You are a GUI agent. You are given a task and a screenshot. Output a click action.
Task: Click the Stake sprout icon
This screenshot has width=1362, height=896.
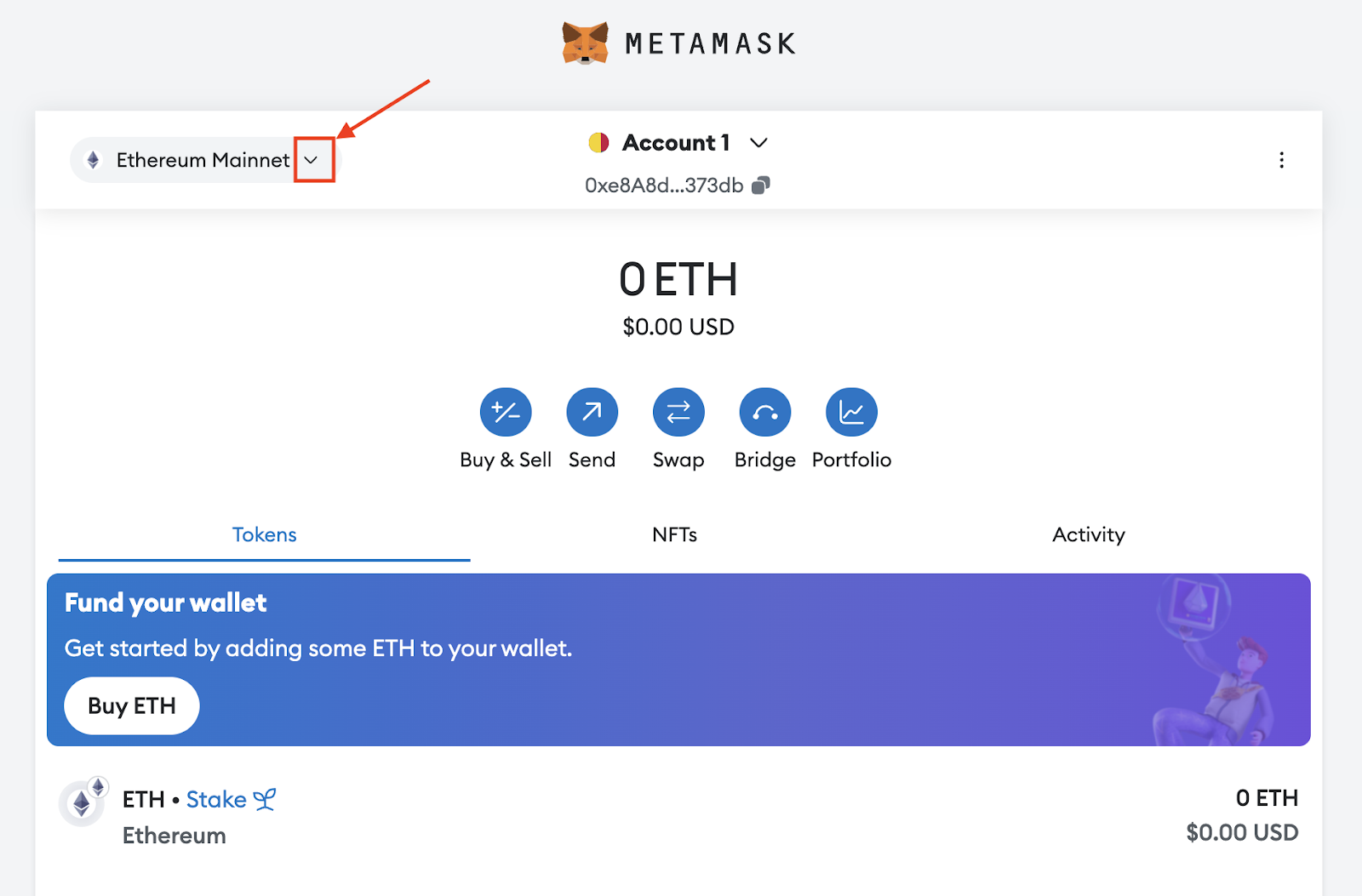(265, 799)
